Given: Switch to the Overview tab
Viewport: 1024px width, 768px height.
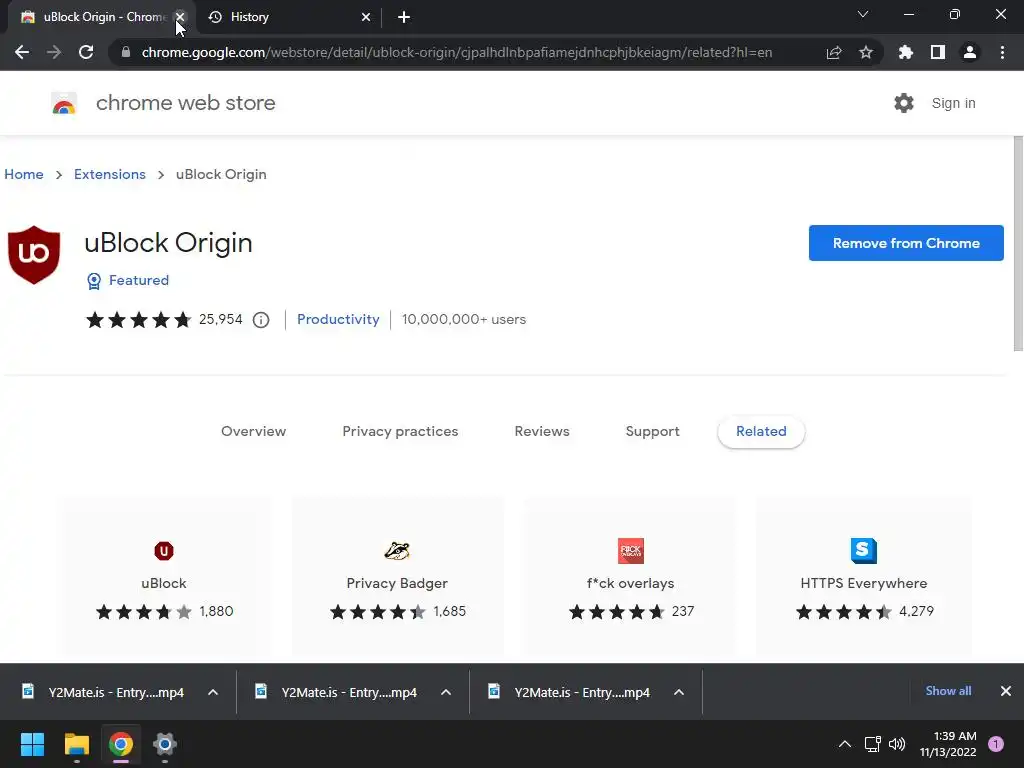Looking at the screenshot, I should coord(253,432).
